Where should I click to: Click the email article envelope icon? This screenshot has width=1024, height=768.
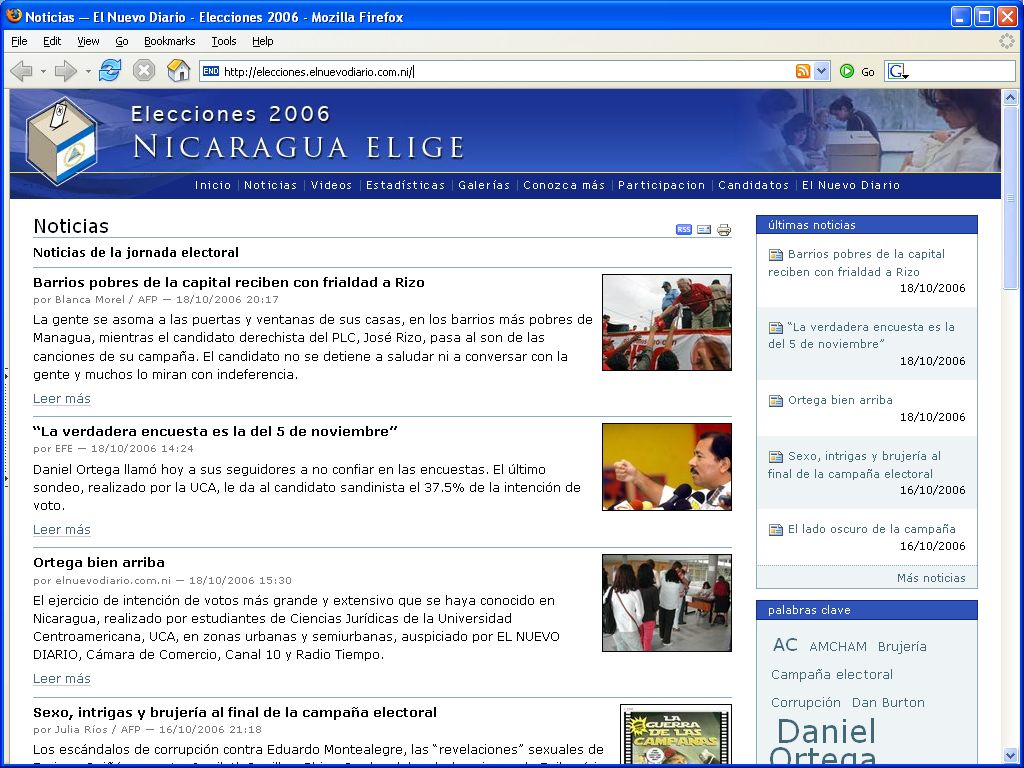tap(704, 229)
